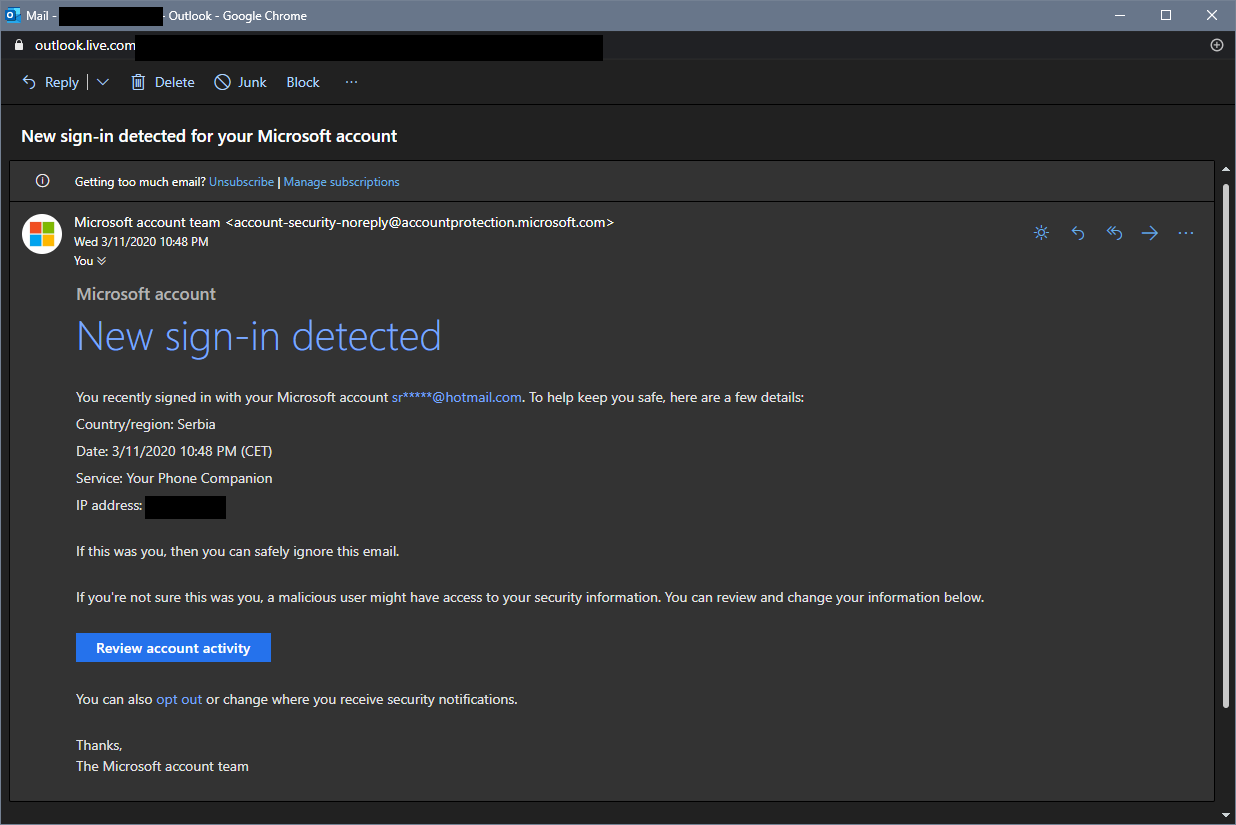1236x825 pixels.
Task: Click the Unsubscribe link
Action: [241, 182]
